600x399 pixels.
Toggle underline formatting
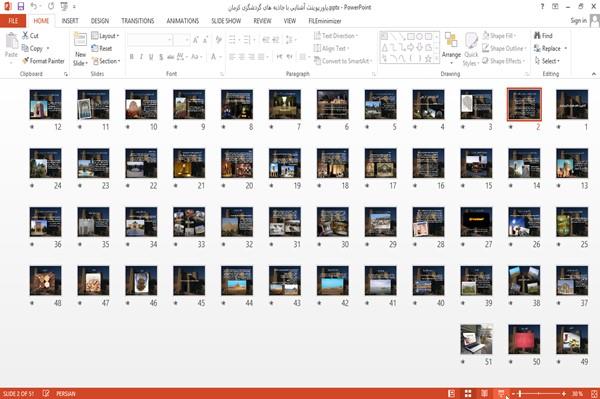point(151,57)
